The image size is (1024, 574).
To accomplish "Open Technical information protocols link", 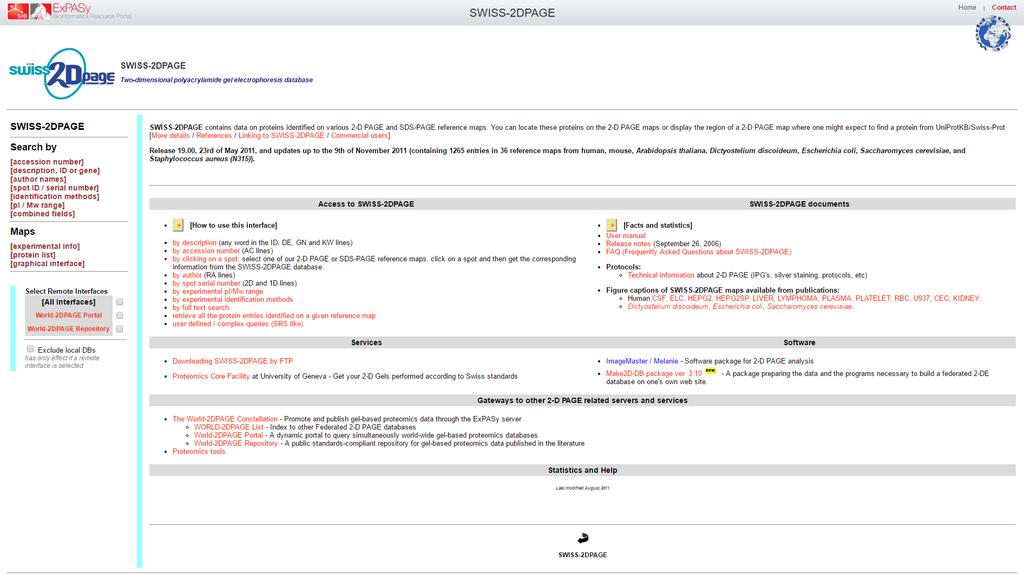I will pyautogui.click(x=661, y=276).
